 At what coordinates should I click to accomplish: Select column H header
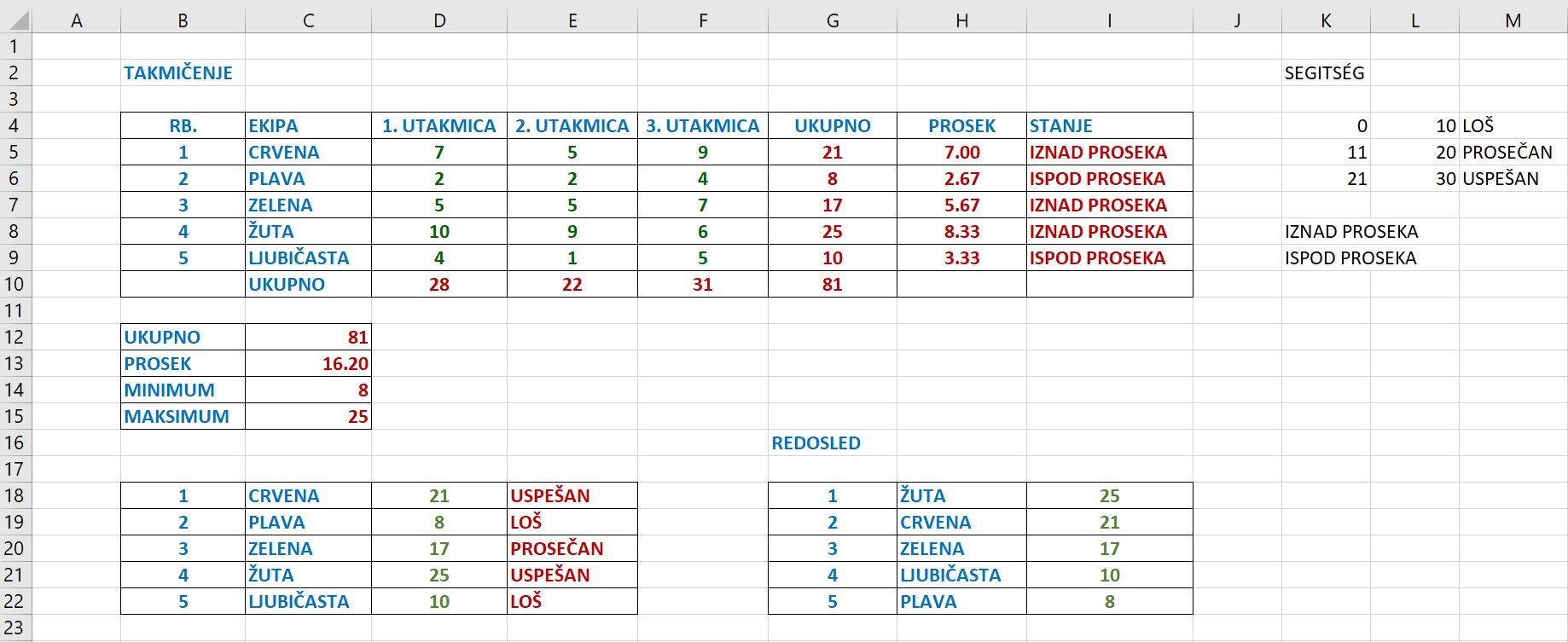(x=961, y=20)
